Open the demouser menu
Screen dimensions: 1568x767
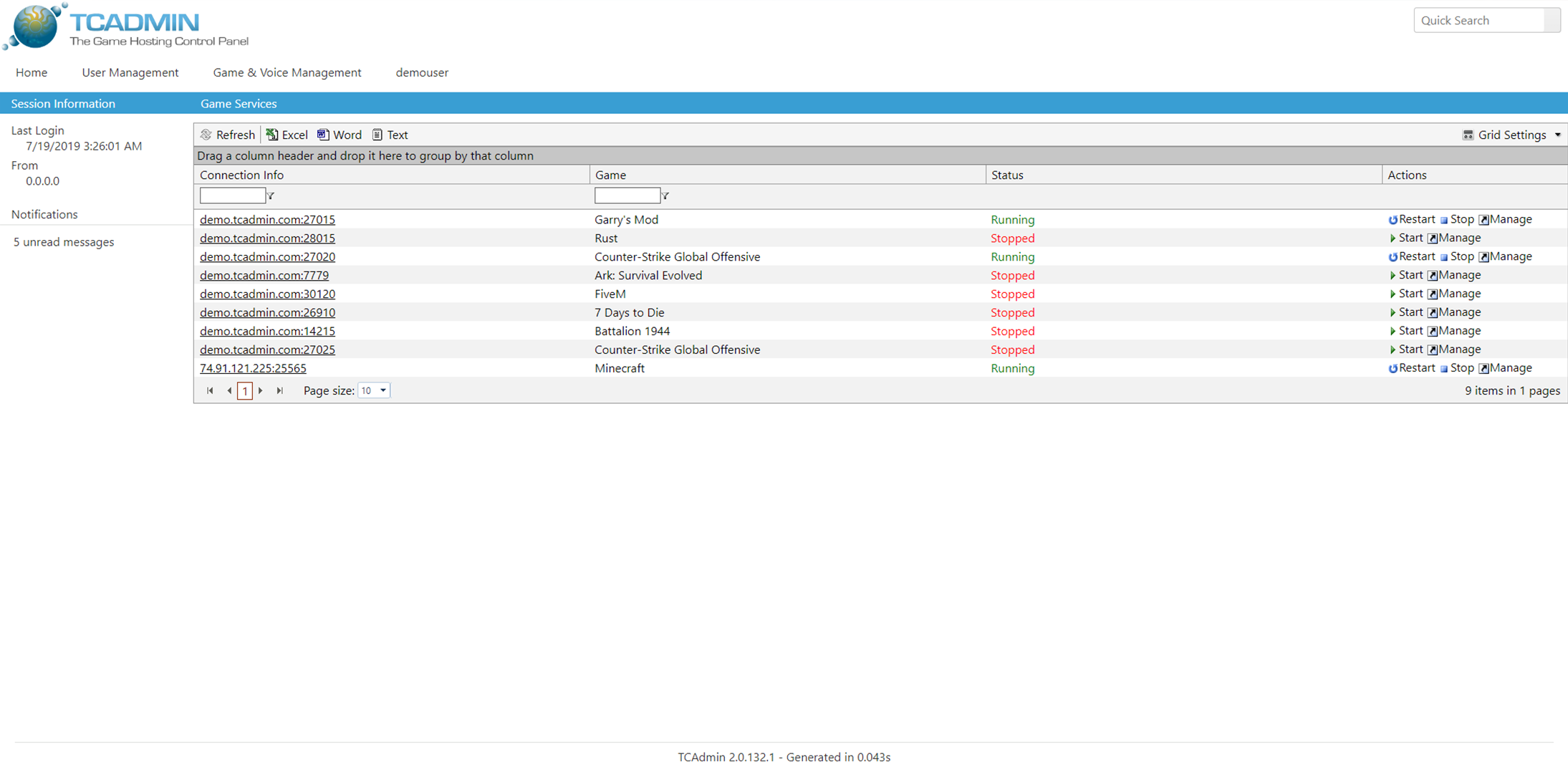(x=422, y=72)
